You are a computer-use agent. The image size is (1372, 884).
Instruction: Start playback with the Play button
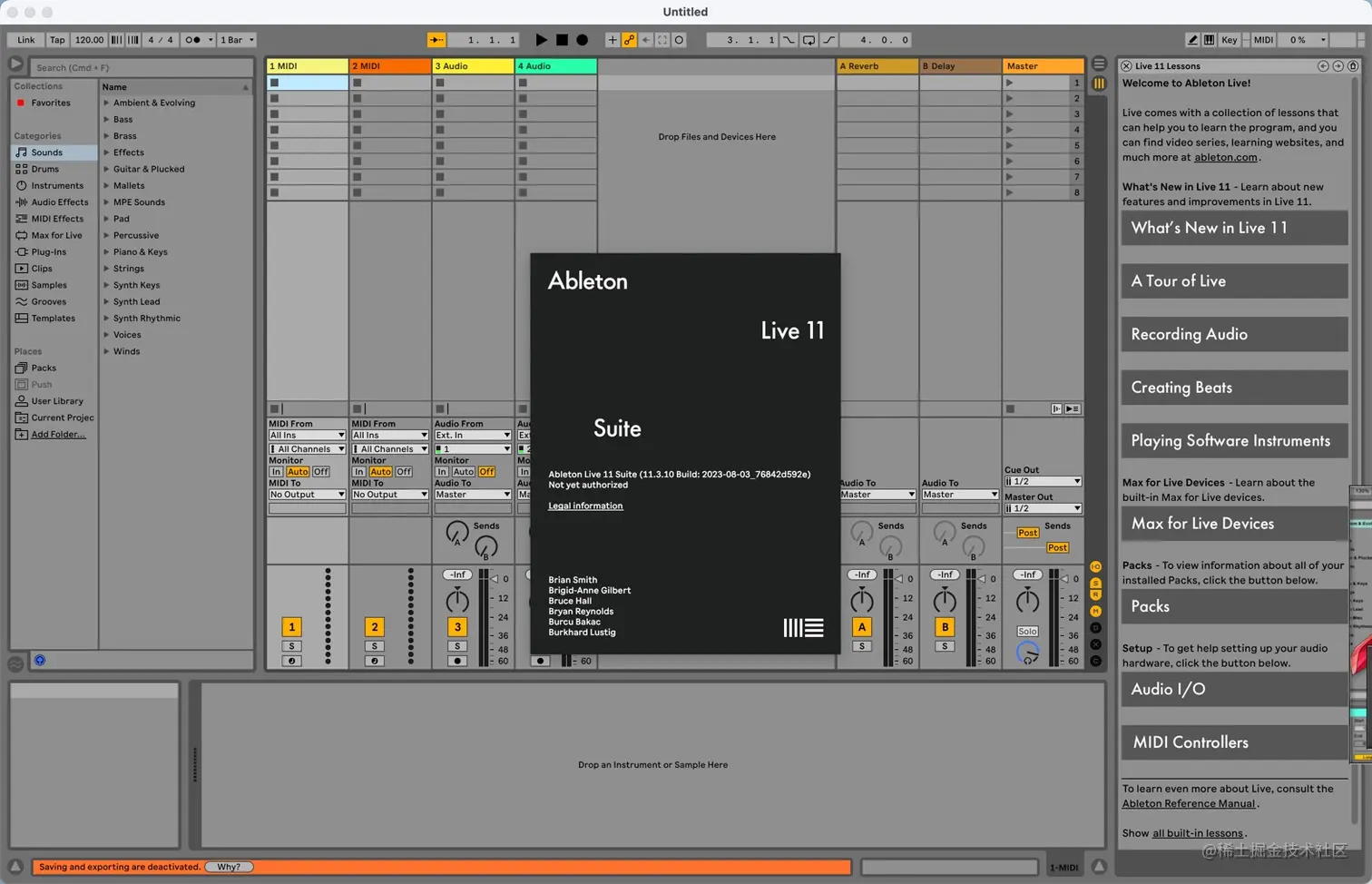[541, 40]
